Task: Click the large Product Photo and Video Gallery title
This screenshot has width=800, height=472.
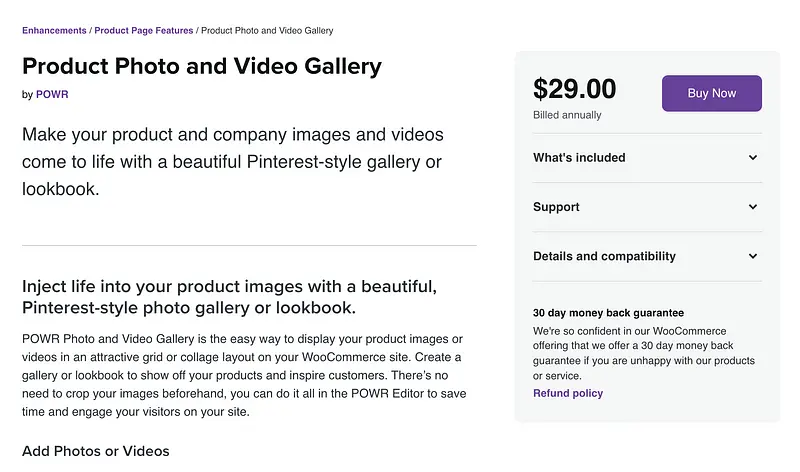Action: point(202,67)
